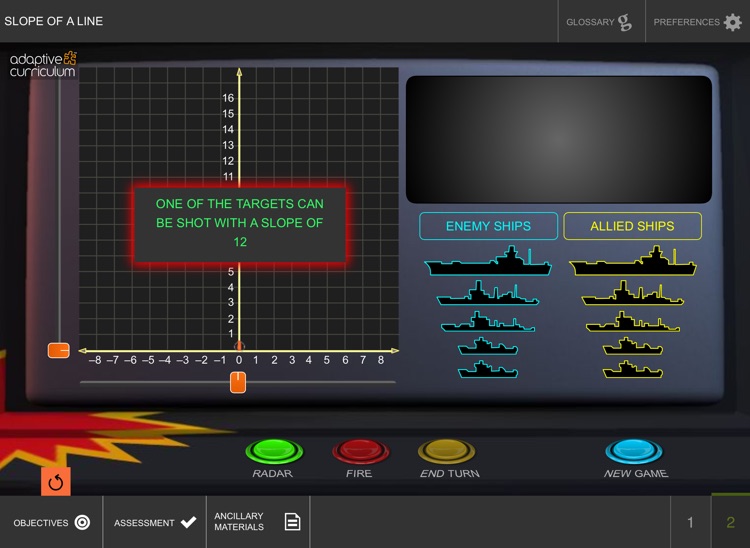The image size is (750, 548).
Task: Click the y-axis label 16
Action: tap(228, 98)
